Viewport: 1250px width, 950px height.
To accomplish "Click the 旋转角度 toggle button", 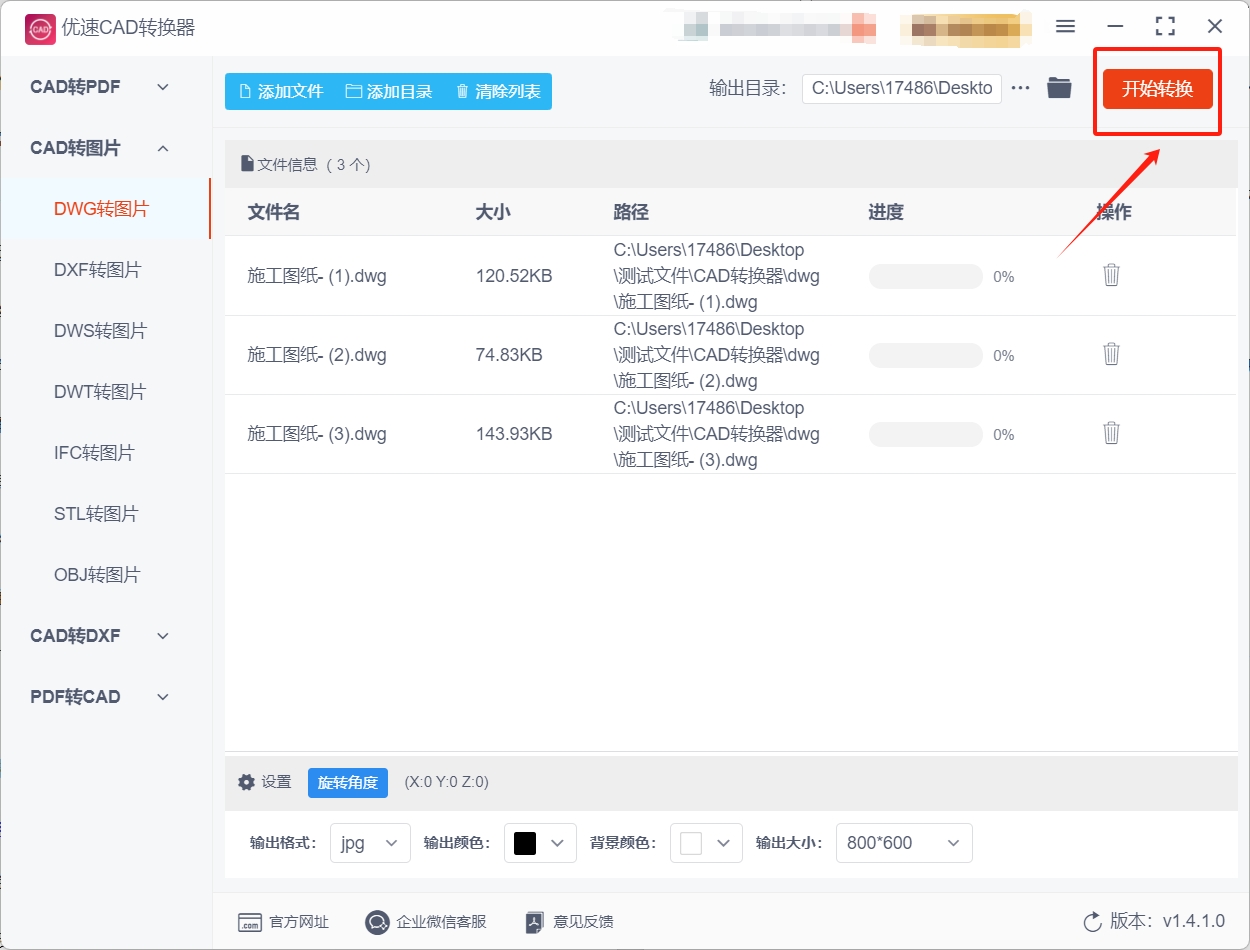I will pyautogui.click(x=347, y=783).
